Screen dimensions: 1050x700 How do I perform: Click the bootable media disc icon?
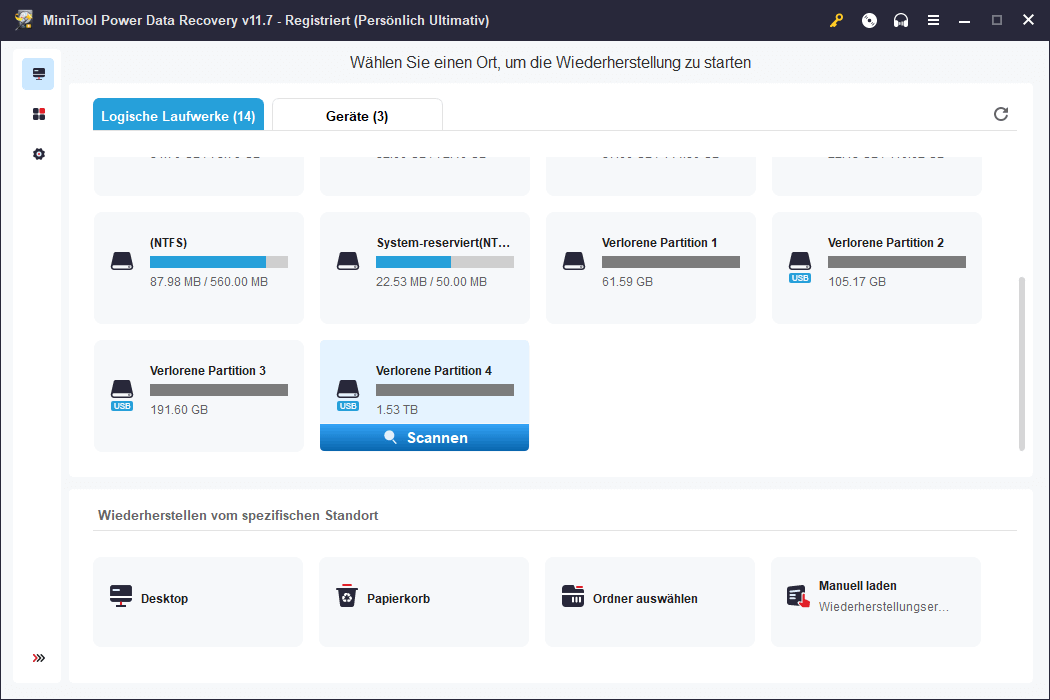coord(869,20)
